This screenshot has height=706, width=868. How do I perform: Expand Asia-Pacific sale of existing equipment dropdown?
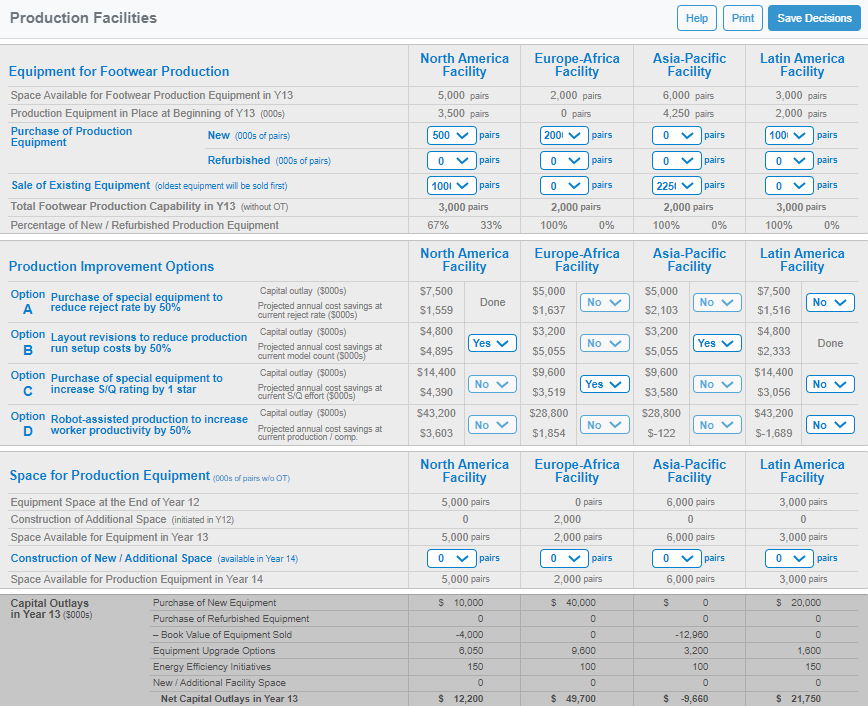point(676,186)
